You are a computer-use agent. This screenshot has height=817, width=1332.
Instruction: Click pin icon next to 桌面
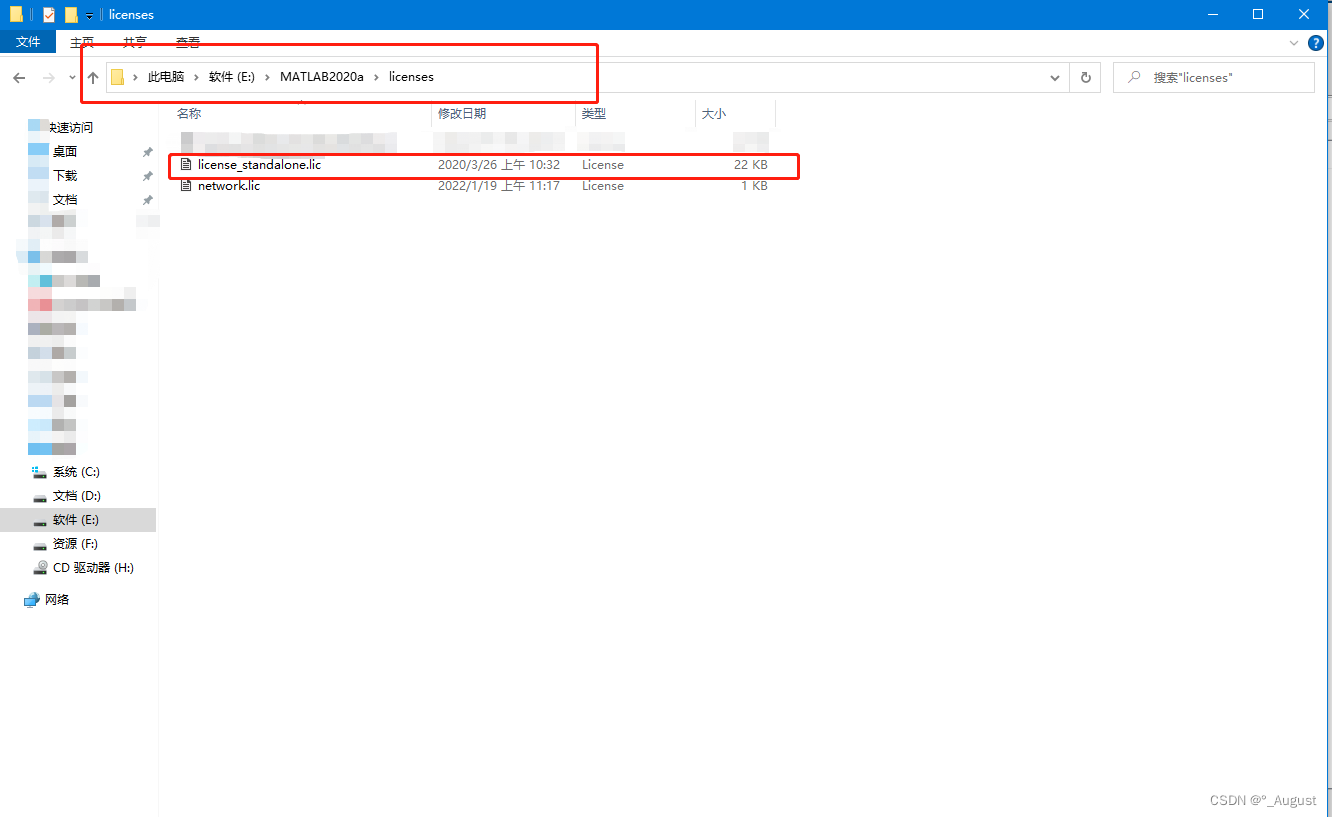click(147, 152)
